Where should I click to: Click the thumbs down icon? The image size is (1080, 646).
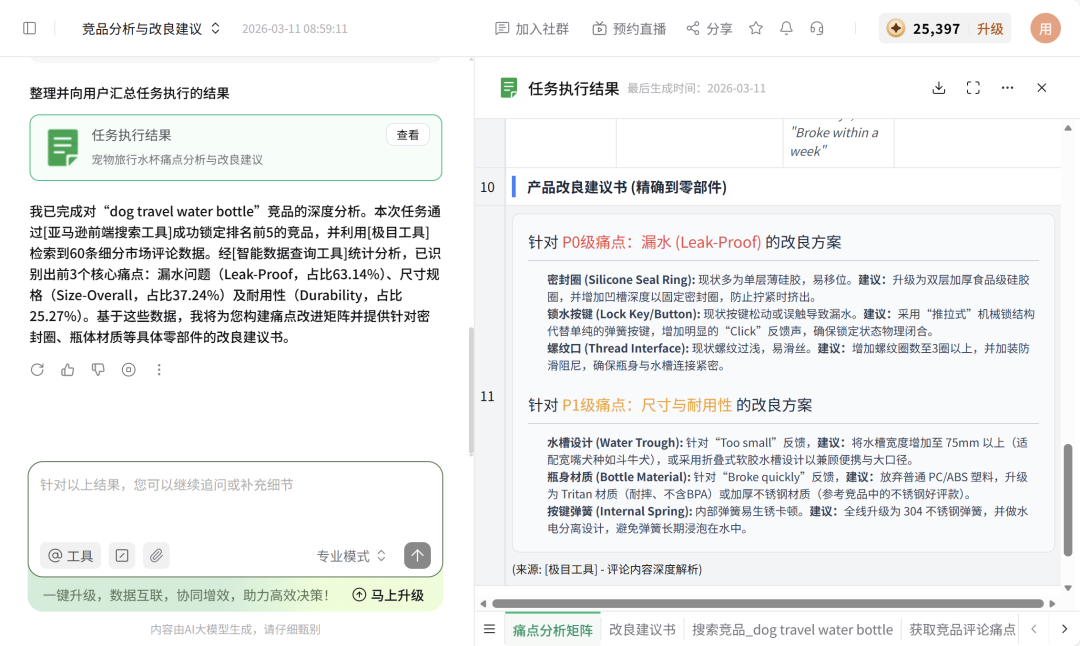pyautogui.click(x=98, y=370)
